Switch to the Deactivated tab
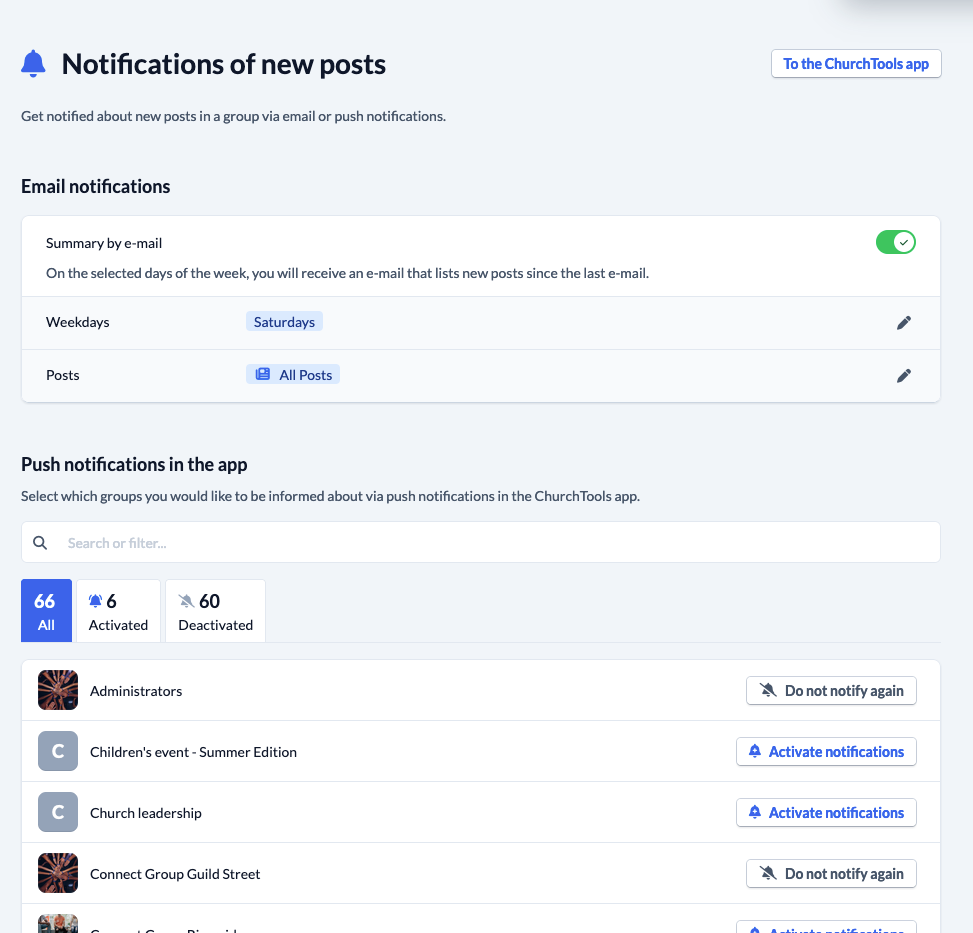The height and width of the screenshot is (933, 973). pyautogui.click(x=215, y=610)
